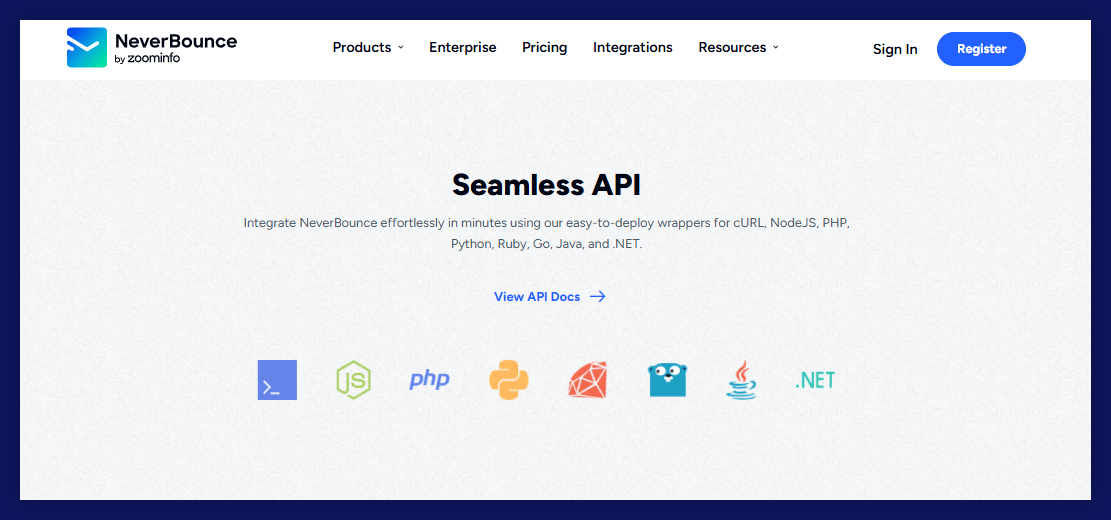Select the Python logo icon

tap(509, 380)
